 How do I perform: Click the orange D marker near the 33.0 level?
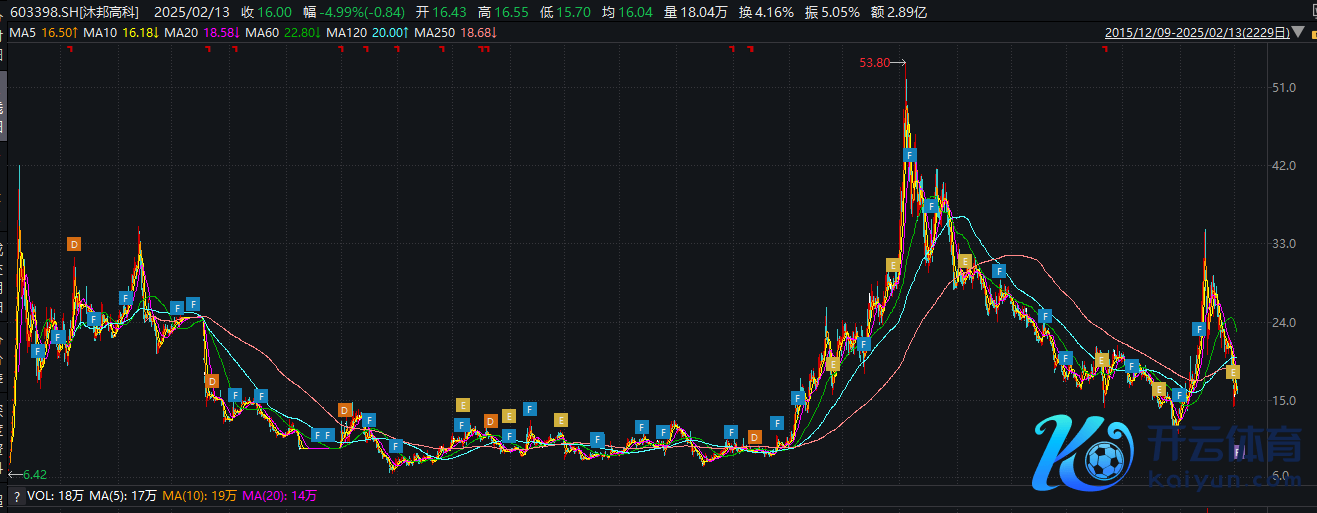[x=74, y=244]
